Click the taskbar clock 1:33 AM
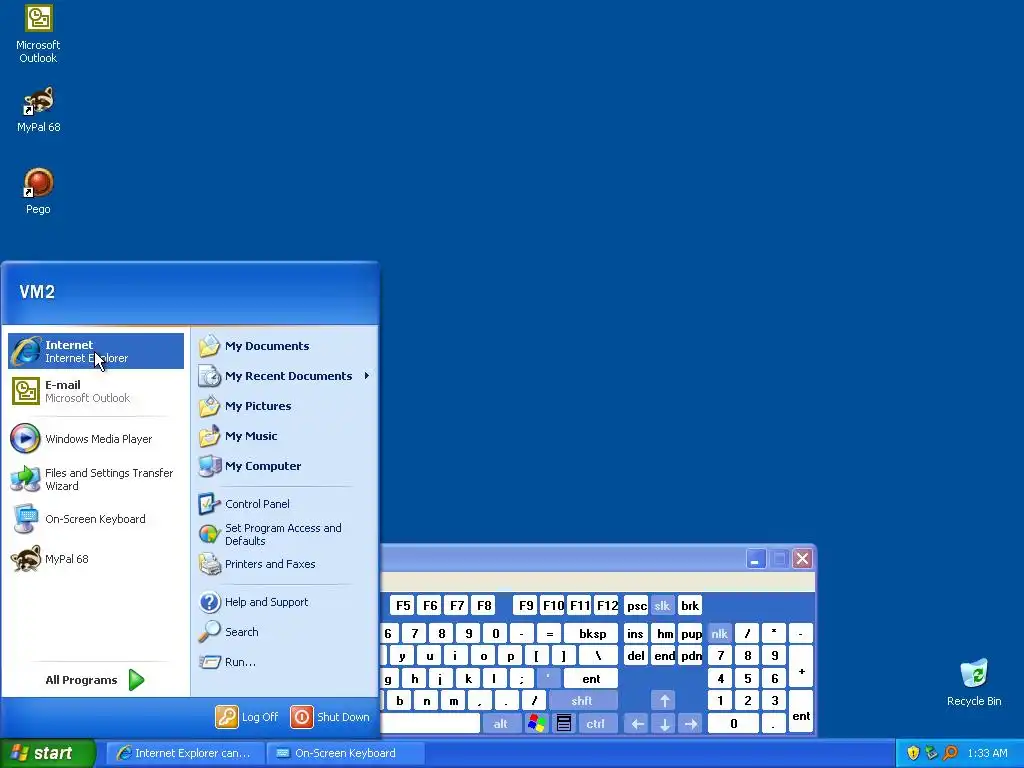The image size is (1024, 768). coord(987,753)
